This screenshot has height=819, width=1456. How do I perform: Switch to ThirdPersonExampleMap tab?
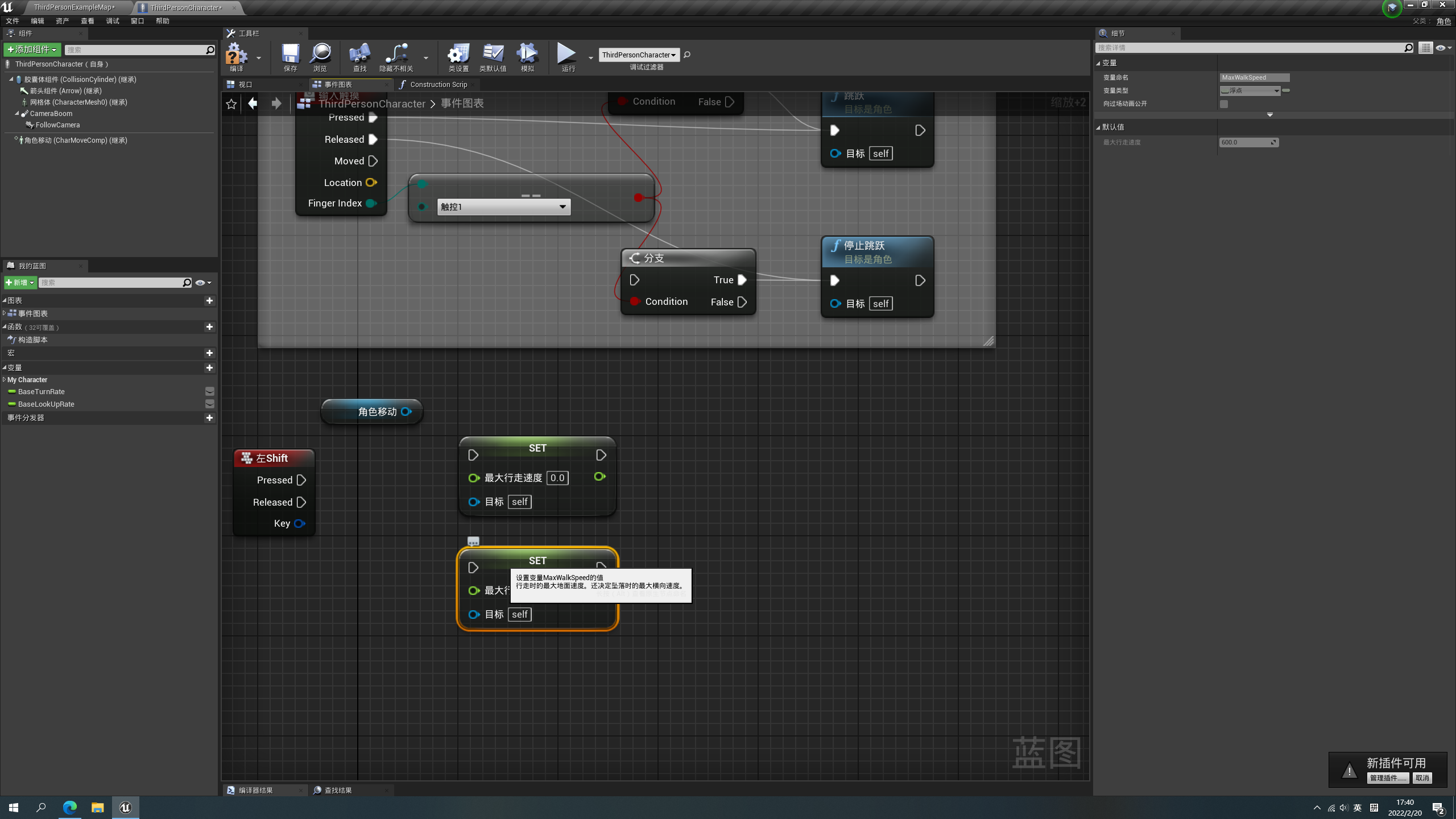point(75,7)
